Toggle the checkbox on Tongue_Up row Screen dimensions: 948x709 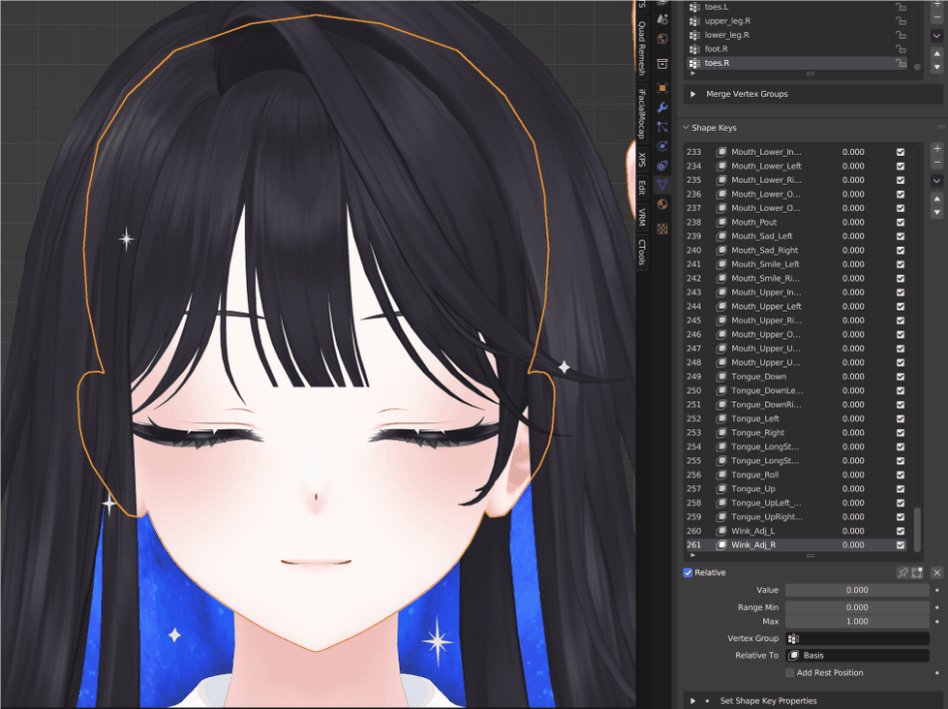(900, 489)
